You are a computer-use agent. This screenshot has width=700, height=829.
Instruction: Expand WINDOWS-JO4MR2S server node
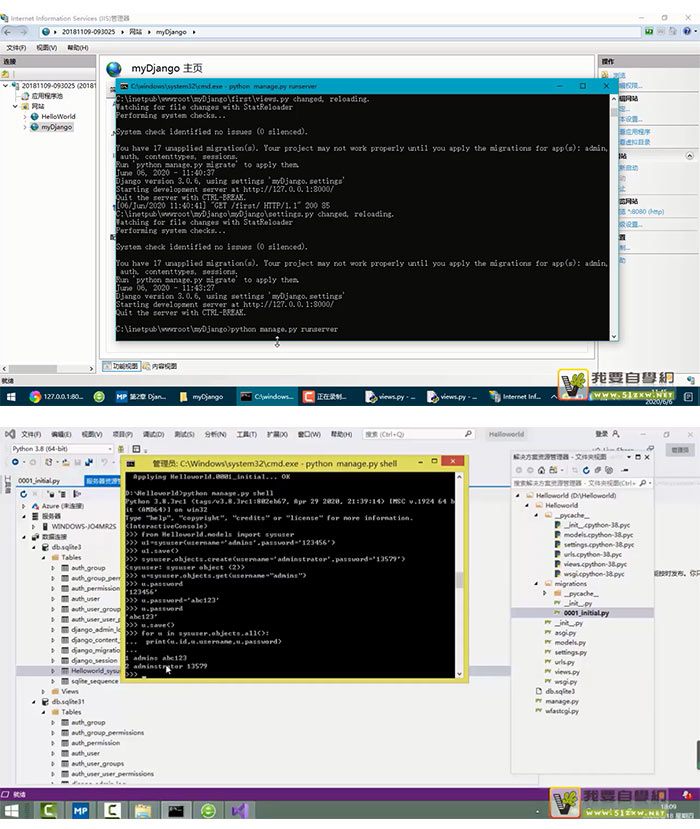click(x=33, y=527)
